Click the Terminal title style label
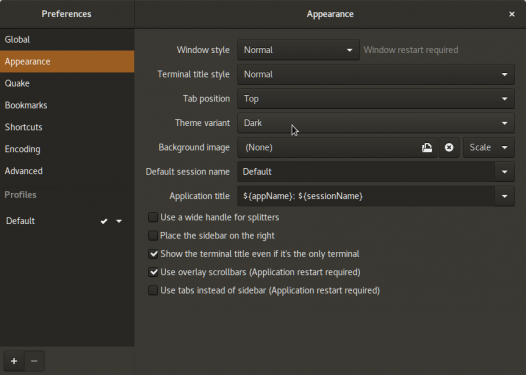This screenshot has height=375, width=526. [194, 74]
